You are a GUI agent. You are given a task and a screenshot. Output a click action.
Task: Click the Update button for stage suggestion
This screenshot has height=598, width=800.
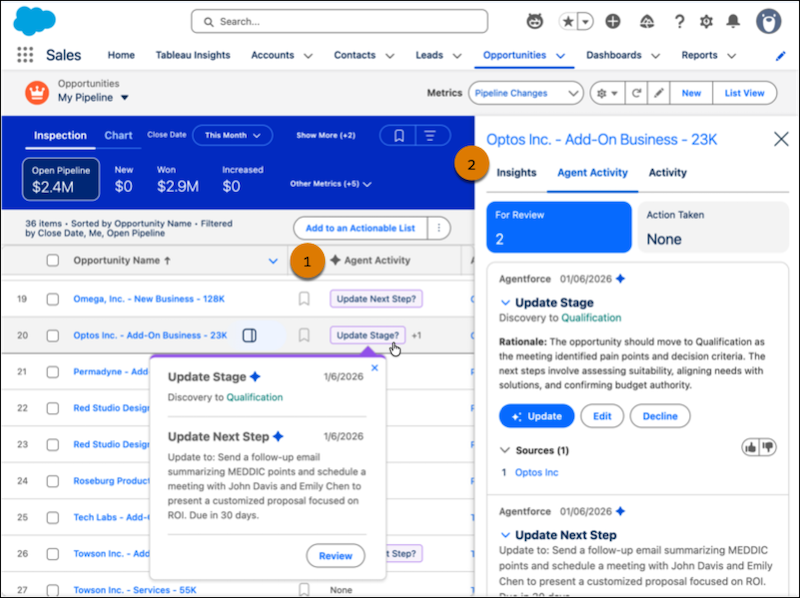pos(537,416)
